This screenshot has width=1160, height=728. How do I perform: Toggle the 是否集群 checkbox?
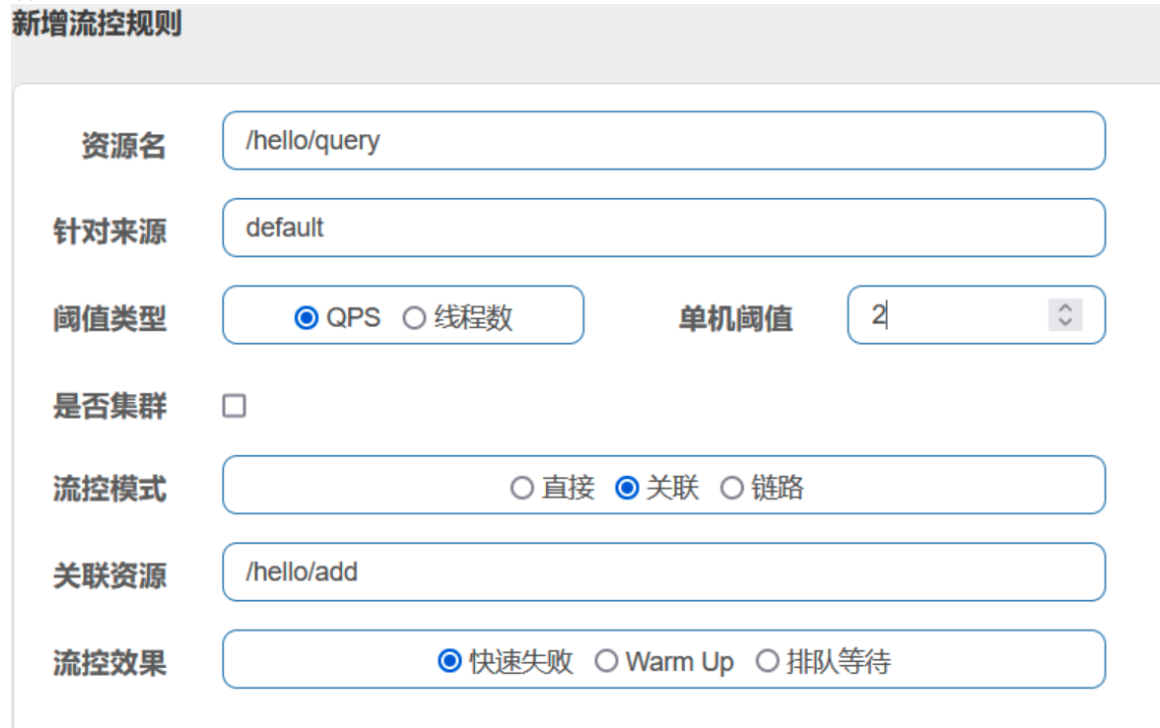click(235, 406)
